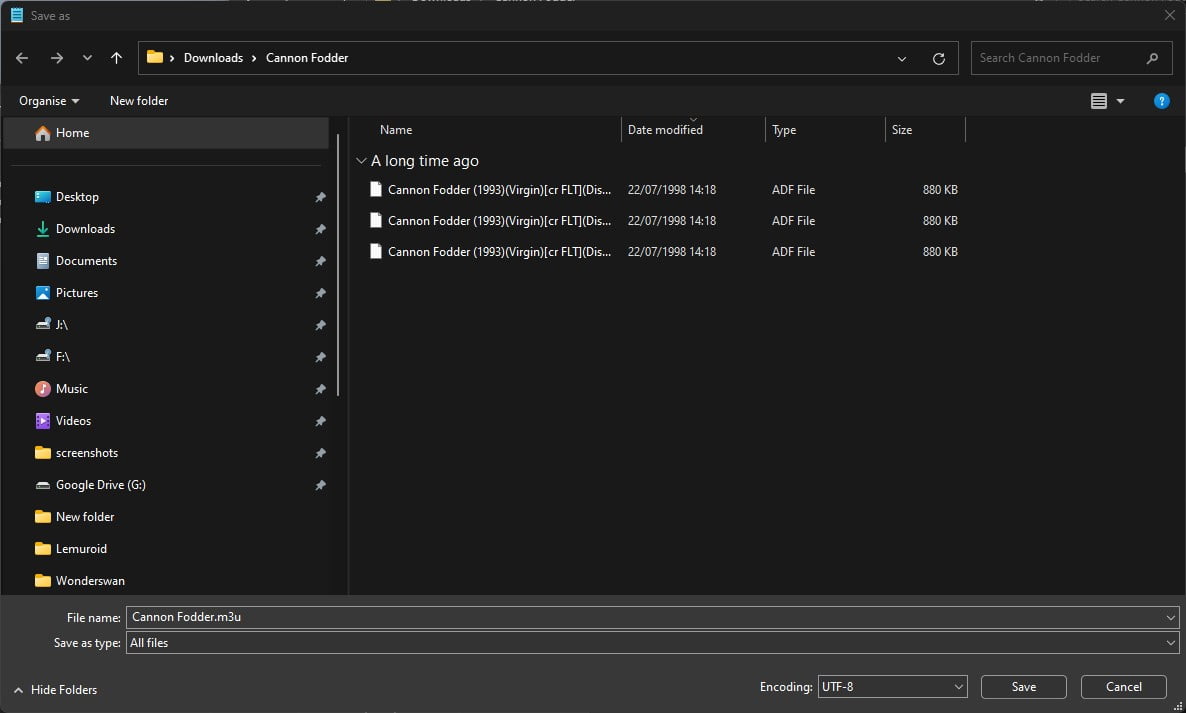
Task: Open the view layout options icon
Action: point(1099,101)
